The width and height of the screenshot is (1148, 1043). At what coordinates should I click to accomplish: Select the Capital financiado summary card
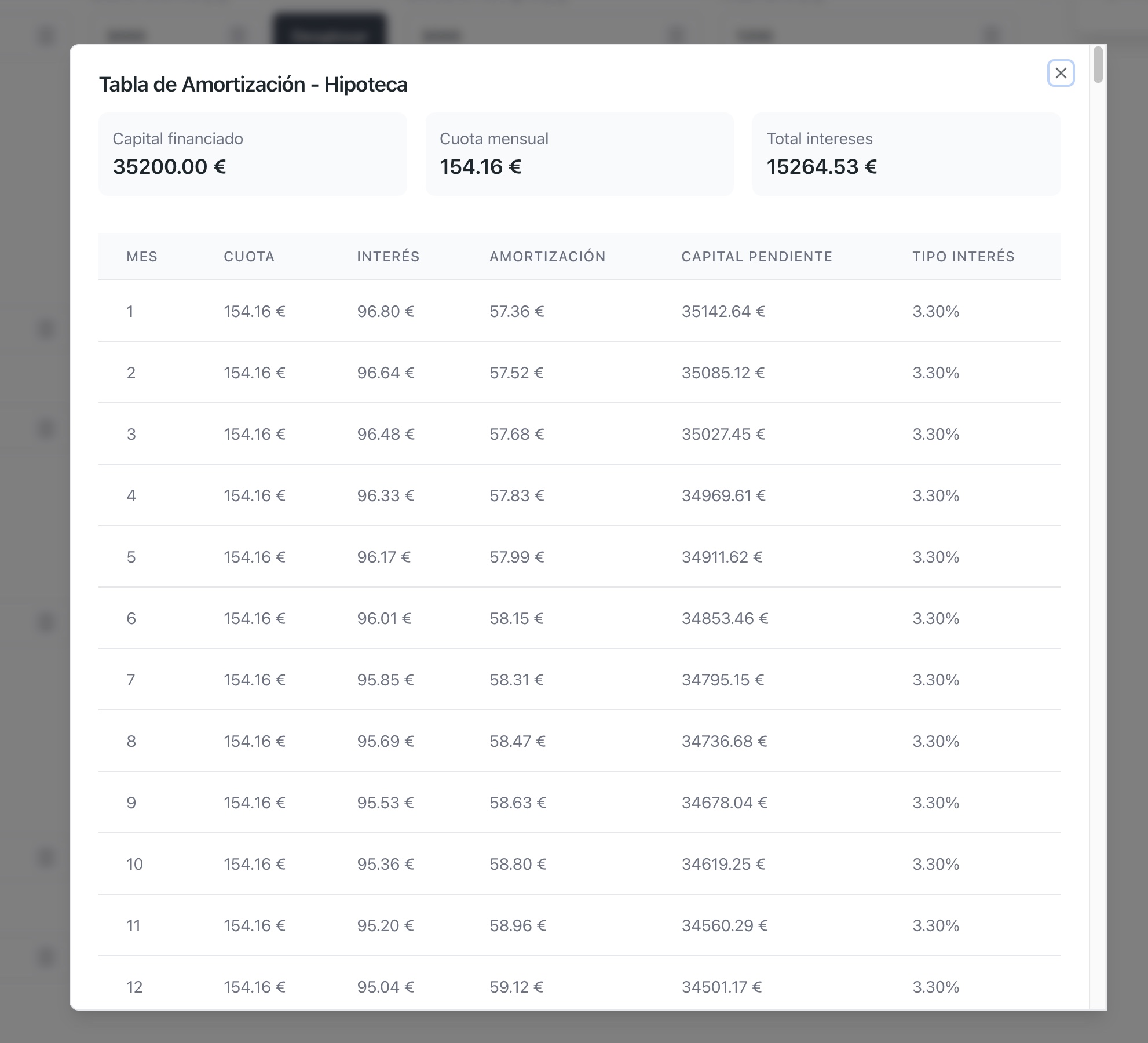point(253,154)
